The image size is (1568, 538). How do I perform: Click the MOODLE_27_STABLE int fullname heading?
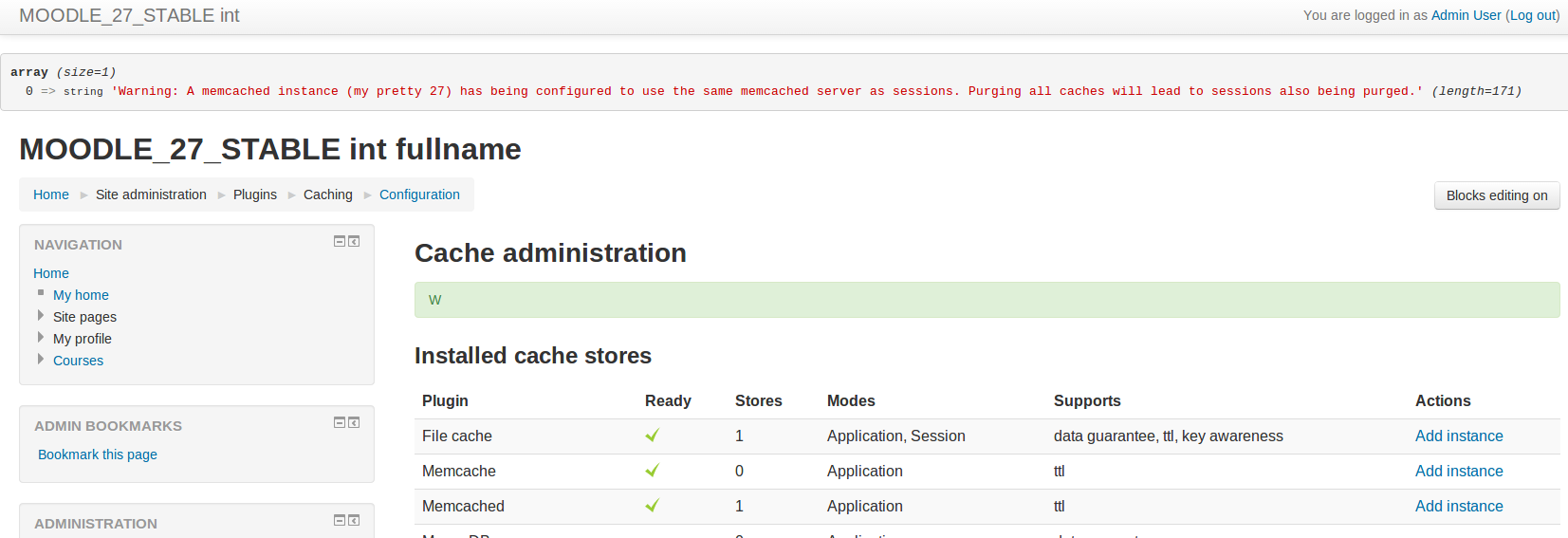(270, 149)
